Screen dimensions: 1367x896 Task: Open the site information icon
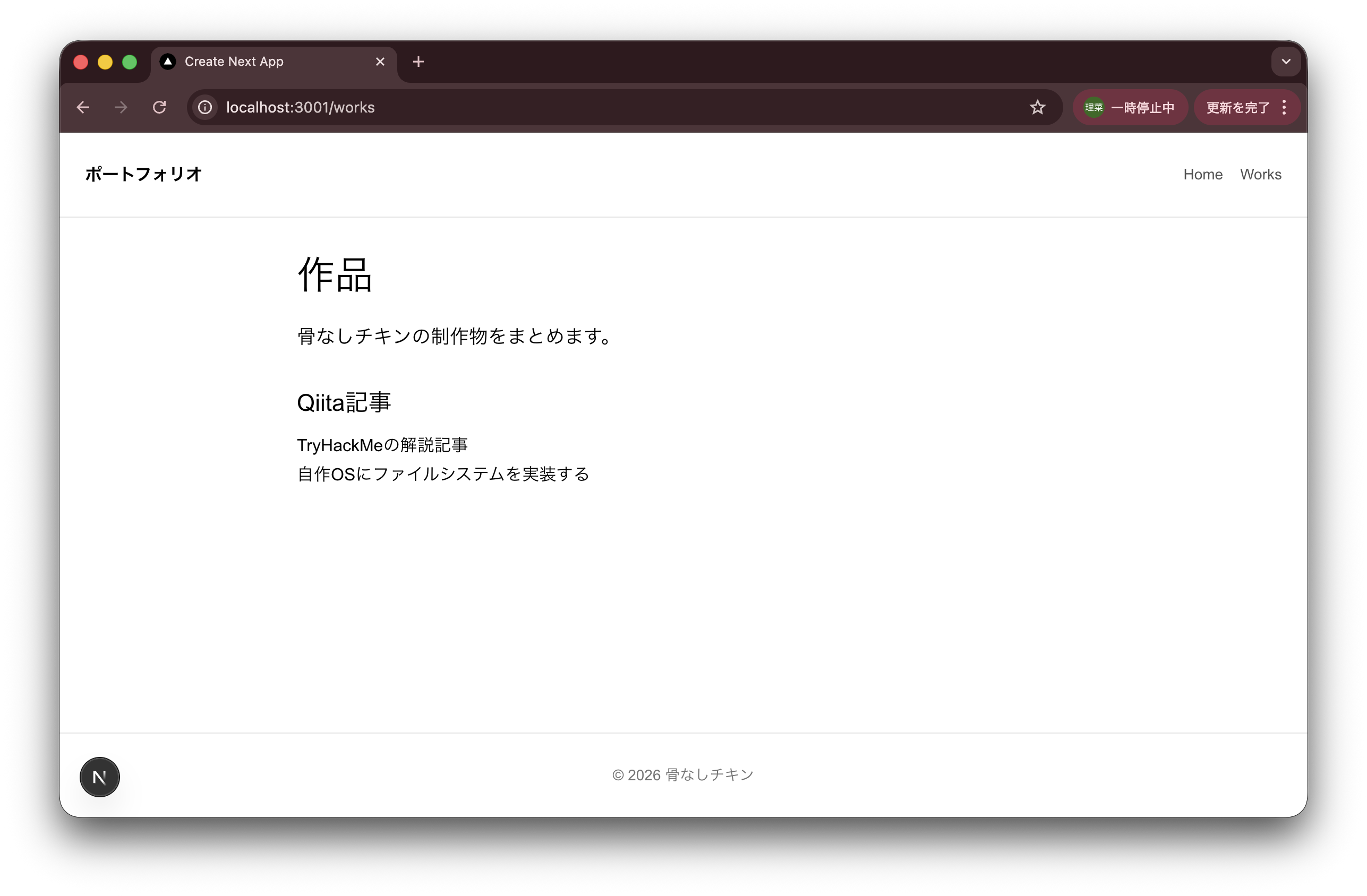tap(205, 107)
